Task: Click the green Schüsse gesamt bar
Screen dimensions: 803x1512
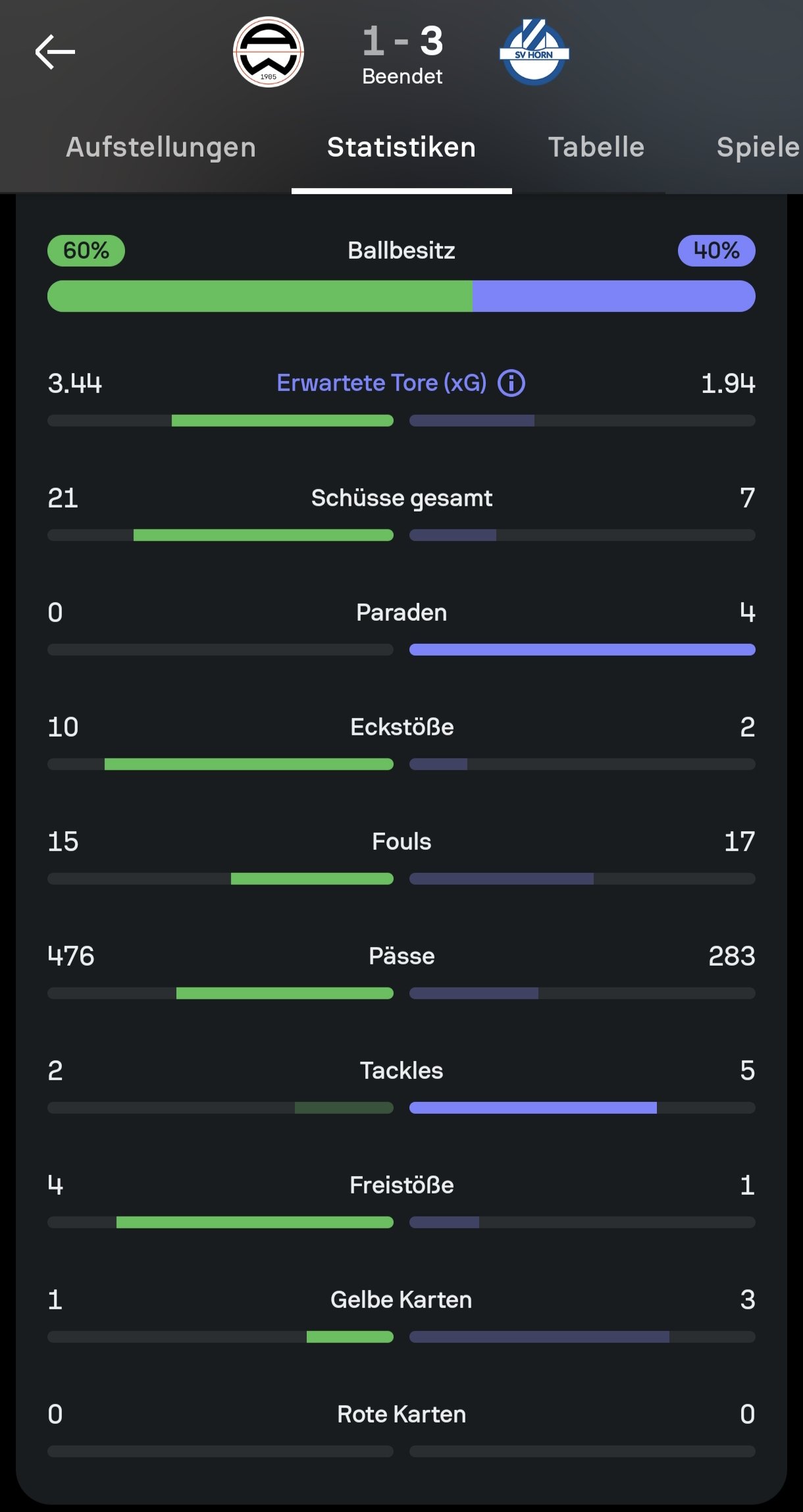Action: point(263,535)
